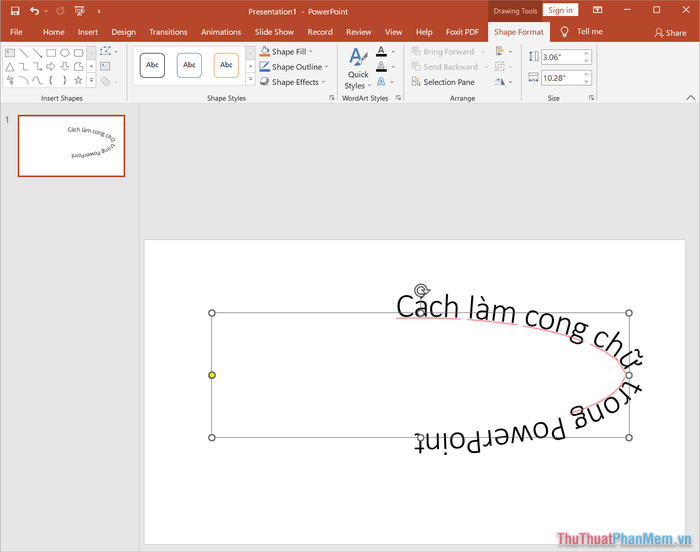Apply the orange outline Abc shape style
Image resolution: width=700 pixels, height=552 pixels.
pyautogui.click(x=226, y=65)
